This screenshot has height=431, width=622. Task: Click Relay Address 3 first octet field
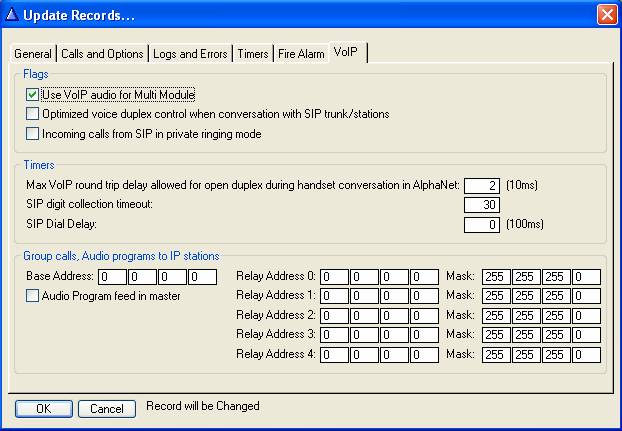click(x=334, y=335)
